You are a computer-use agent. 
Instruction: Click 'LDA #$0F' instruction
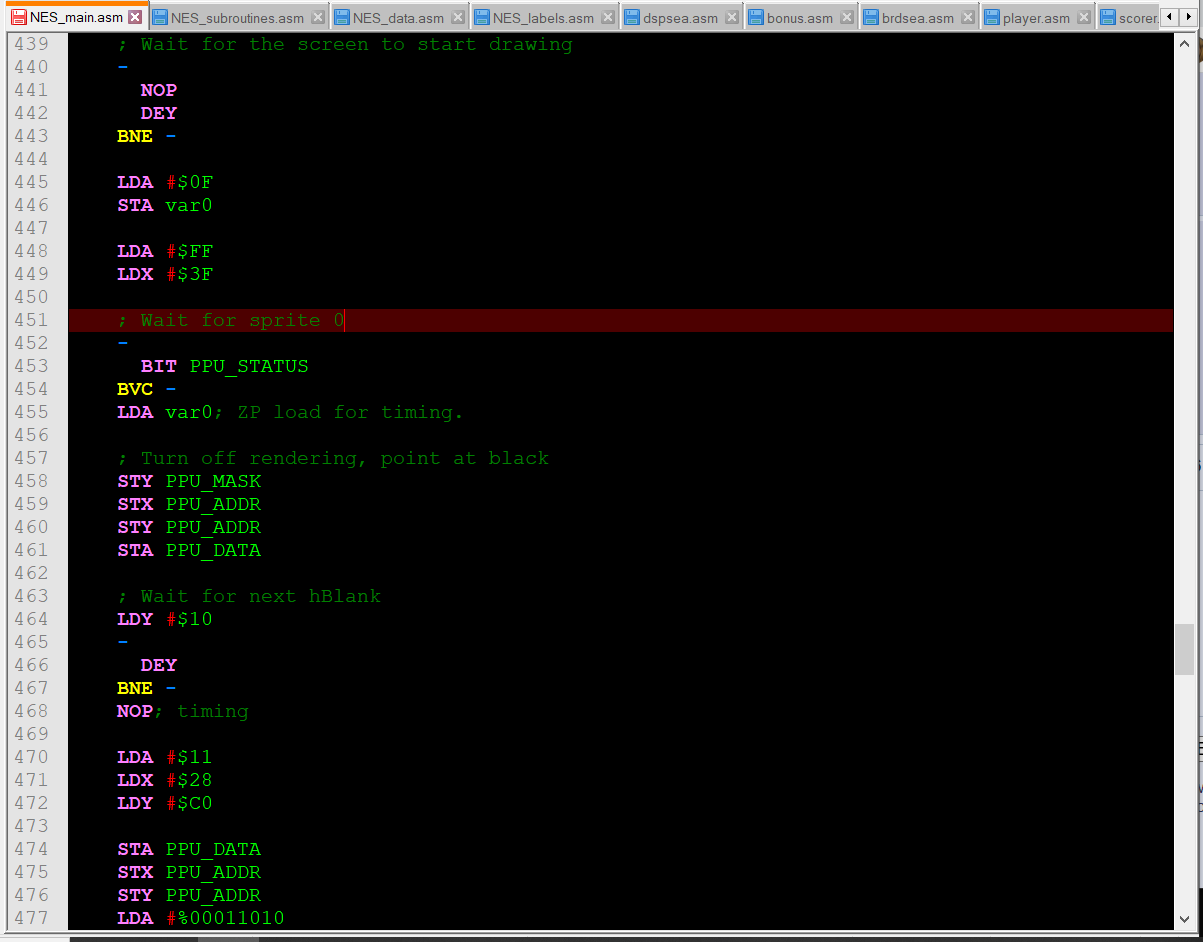[165, 182]
